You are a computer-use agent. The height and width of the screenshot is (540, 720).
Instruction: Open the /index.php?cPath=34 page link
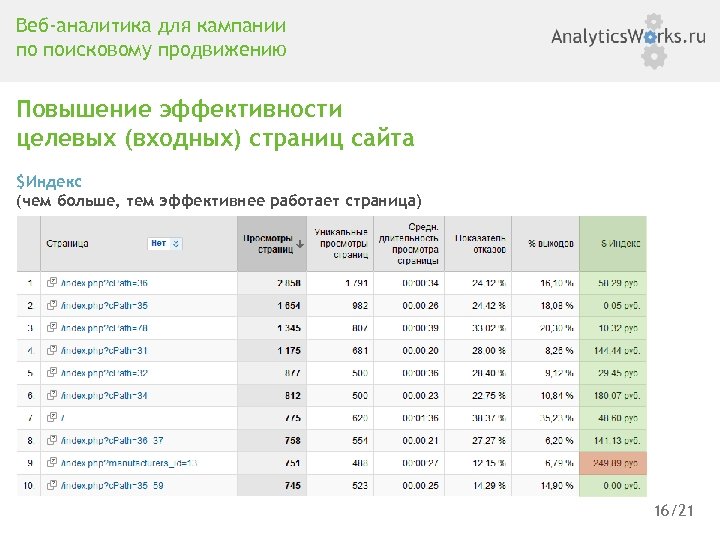click(104, 396)
